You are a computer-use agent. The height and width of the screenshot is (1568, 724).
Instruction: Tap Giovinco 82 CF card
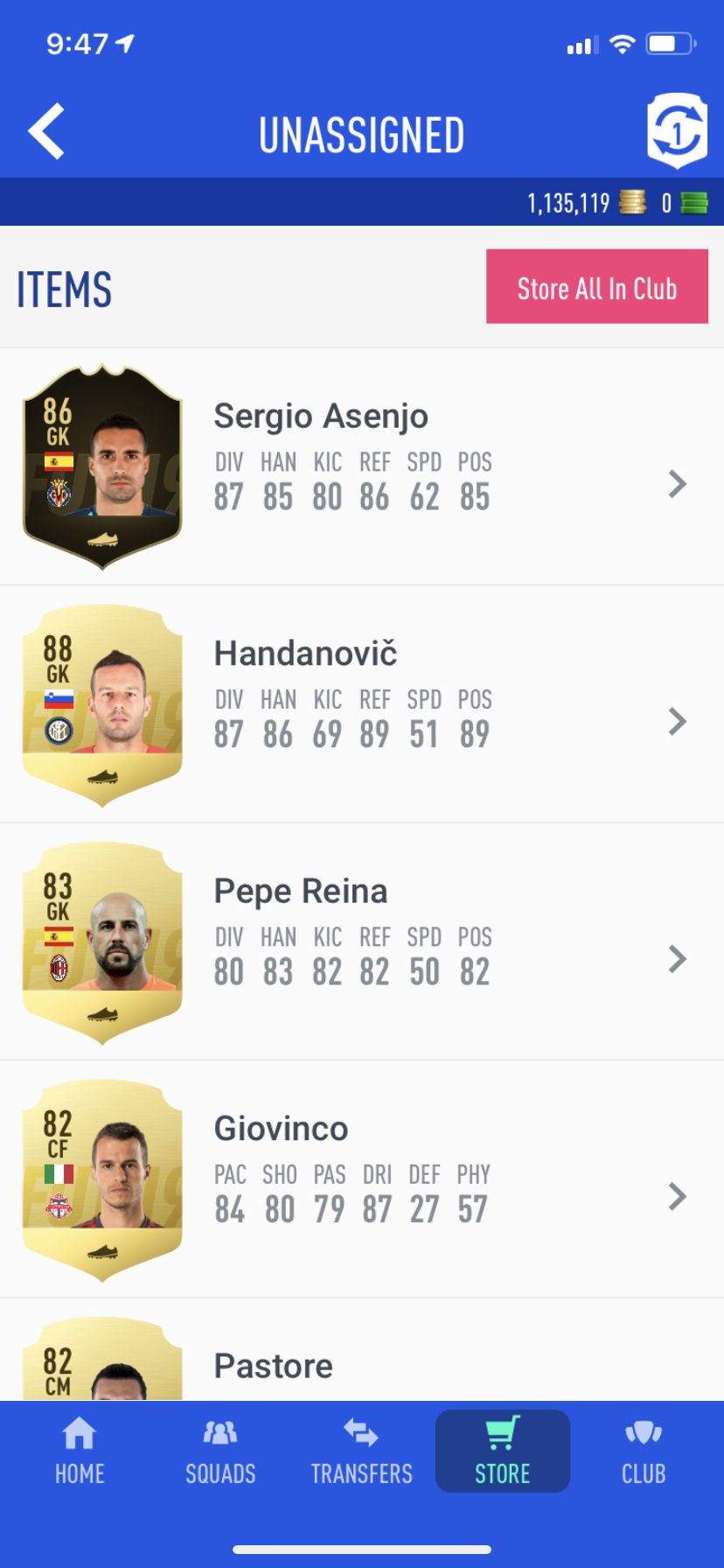click(102, 1179)
